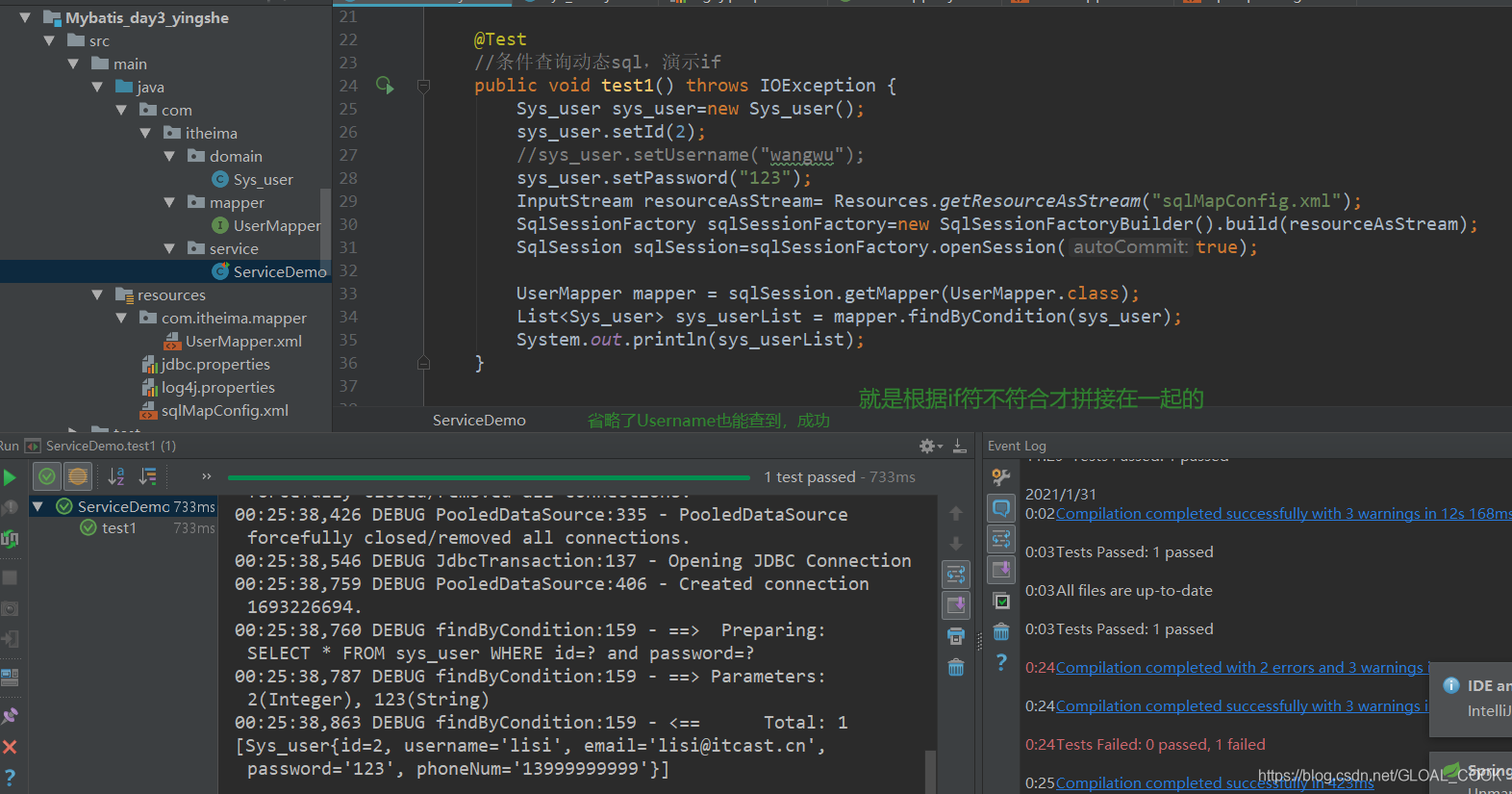Viewport: 1512px width, 794px height.
Task: Collapse ServiceDemo test results node
Action: pos(38,506)
